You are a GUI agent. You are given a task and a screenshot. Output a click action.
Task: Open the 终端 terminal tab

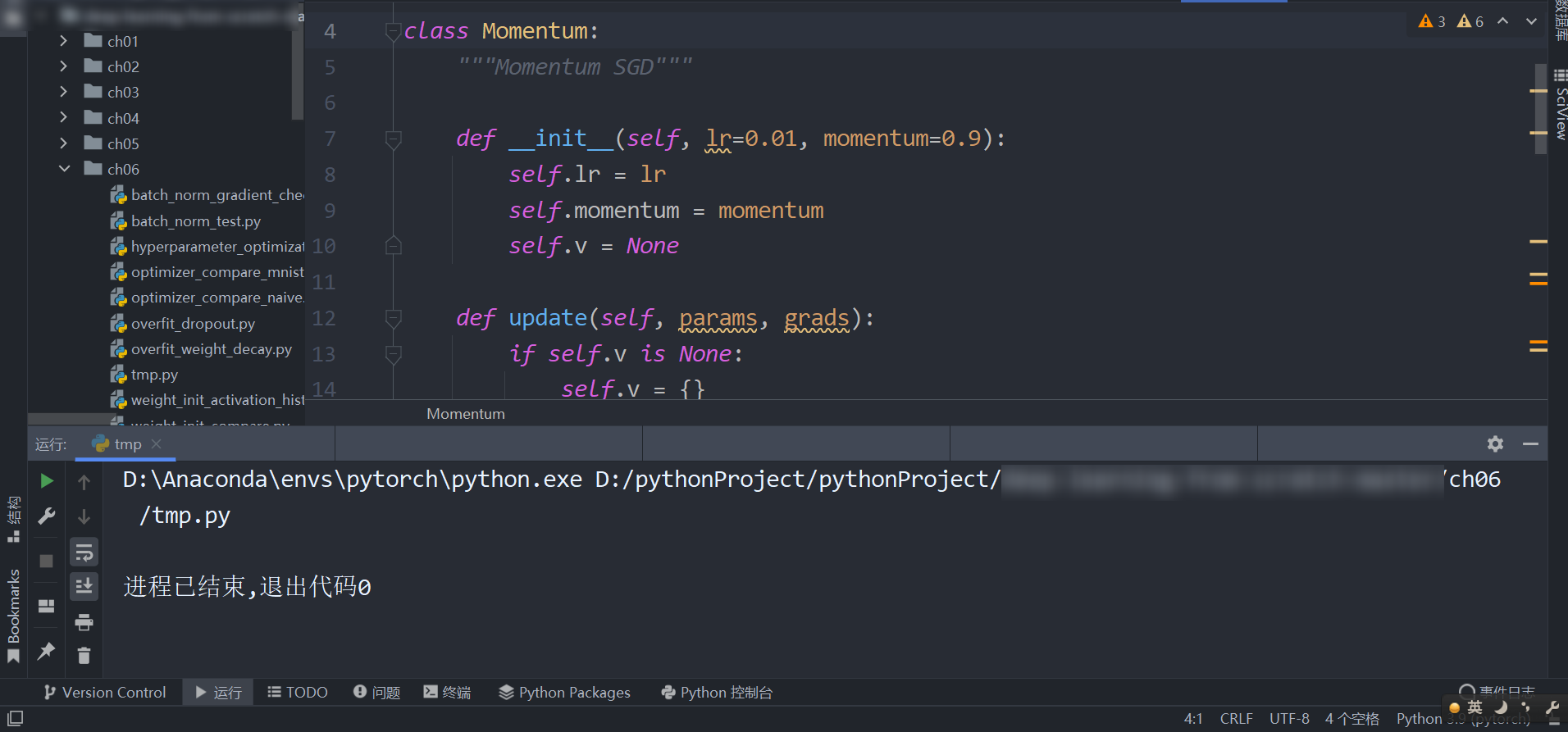[447, 693]
